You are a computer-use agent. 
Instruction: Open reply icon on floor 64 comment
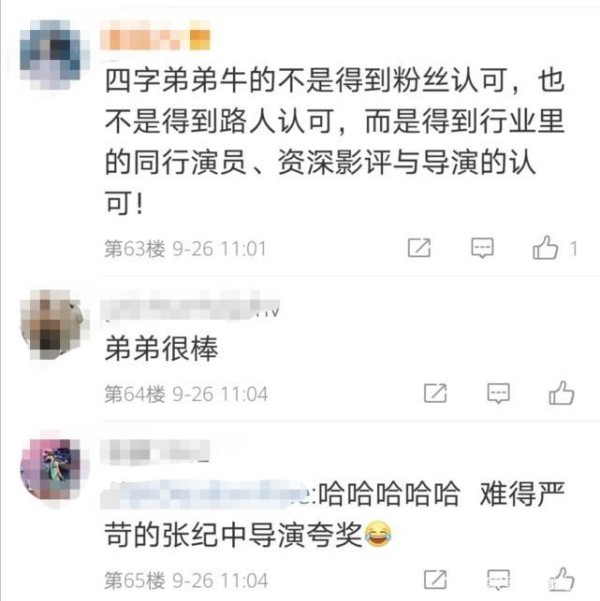click(x=498, y=393)
